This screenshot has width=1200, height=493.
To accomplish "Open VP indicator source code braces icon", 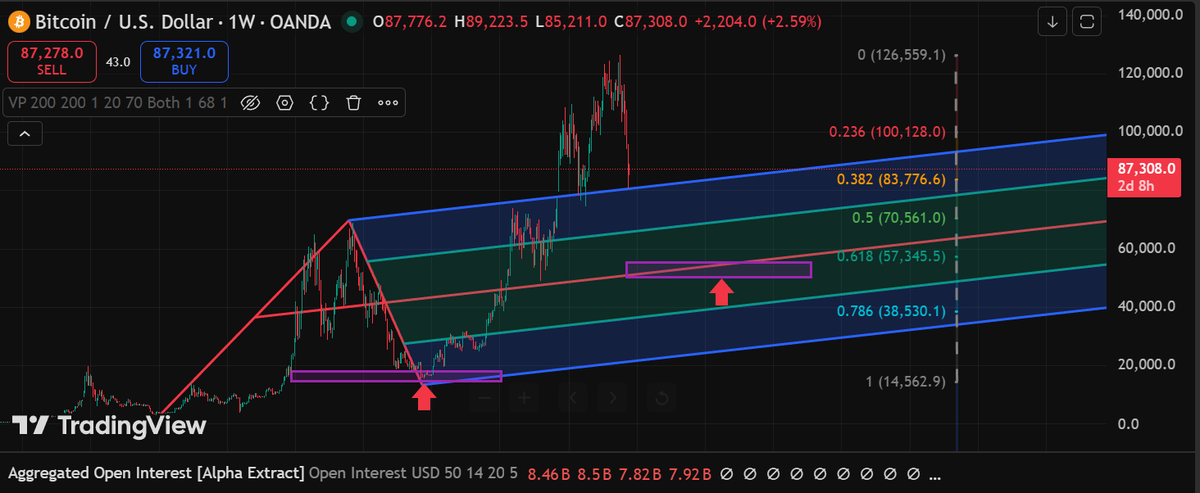I will (319, 102).
